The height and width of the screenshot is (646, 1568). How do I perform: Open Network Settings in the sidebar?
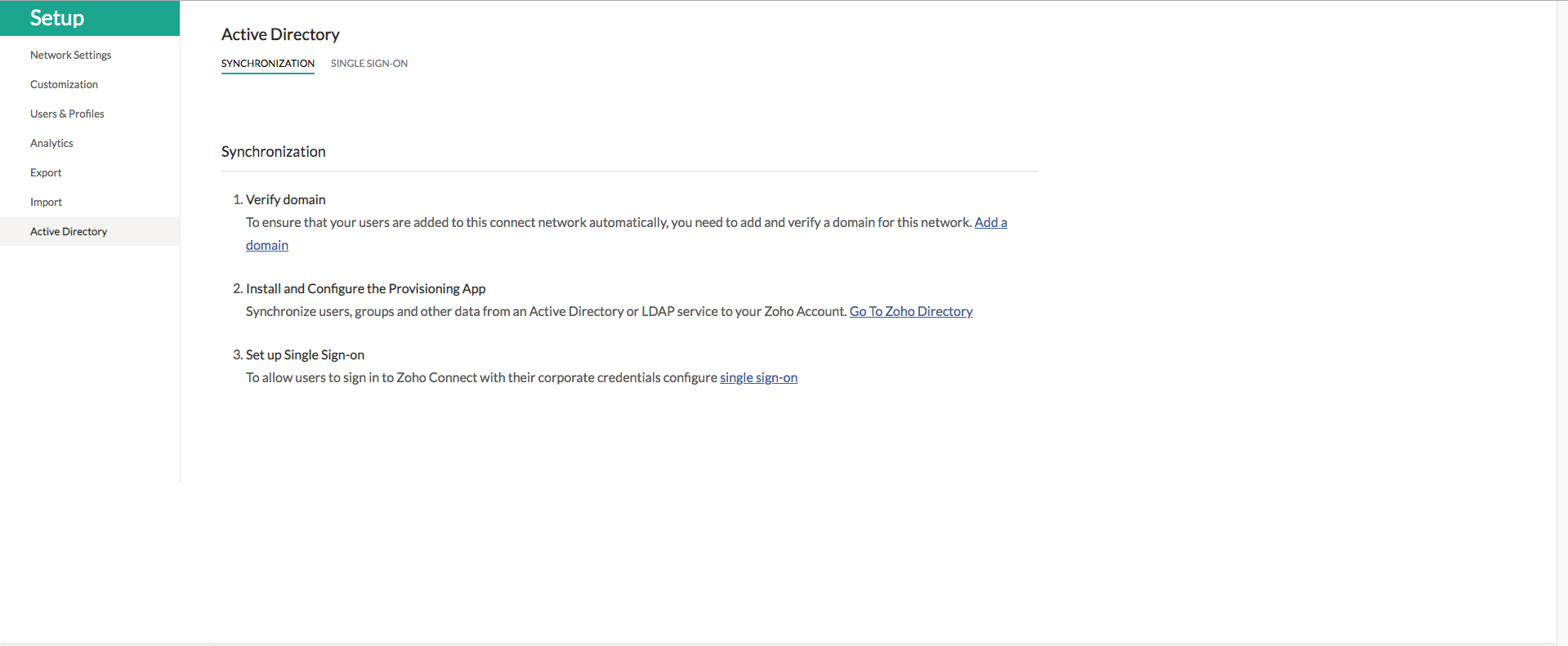[x=70, y=55]
